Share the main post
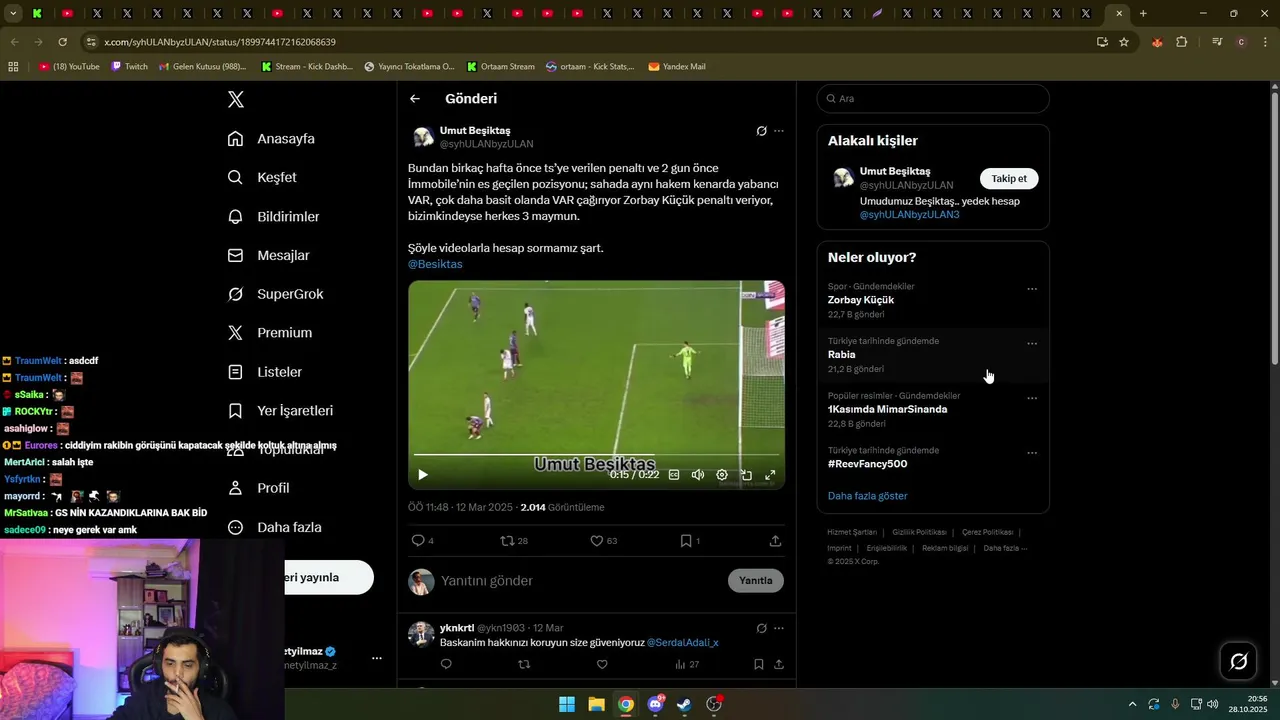Image resolution: width=1280 pixels, height=720 pixels. 775,541
